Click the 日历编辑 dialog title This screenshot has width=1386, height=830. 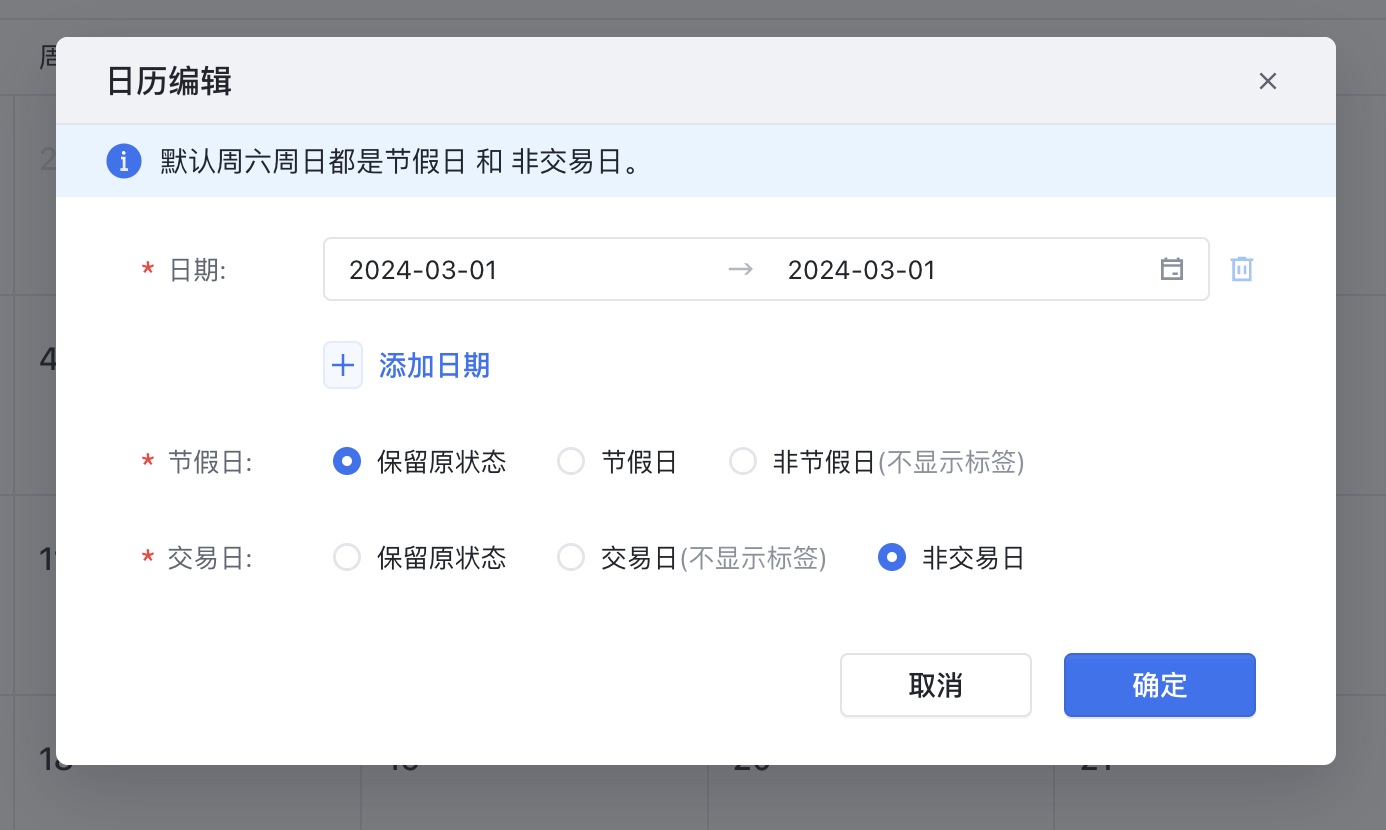pyautogui.click(x=169, y=81)
